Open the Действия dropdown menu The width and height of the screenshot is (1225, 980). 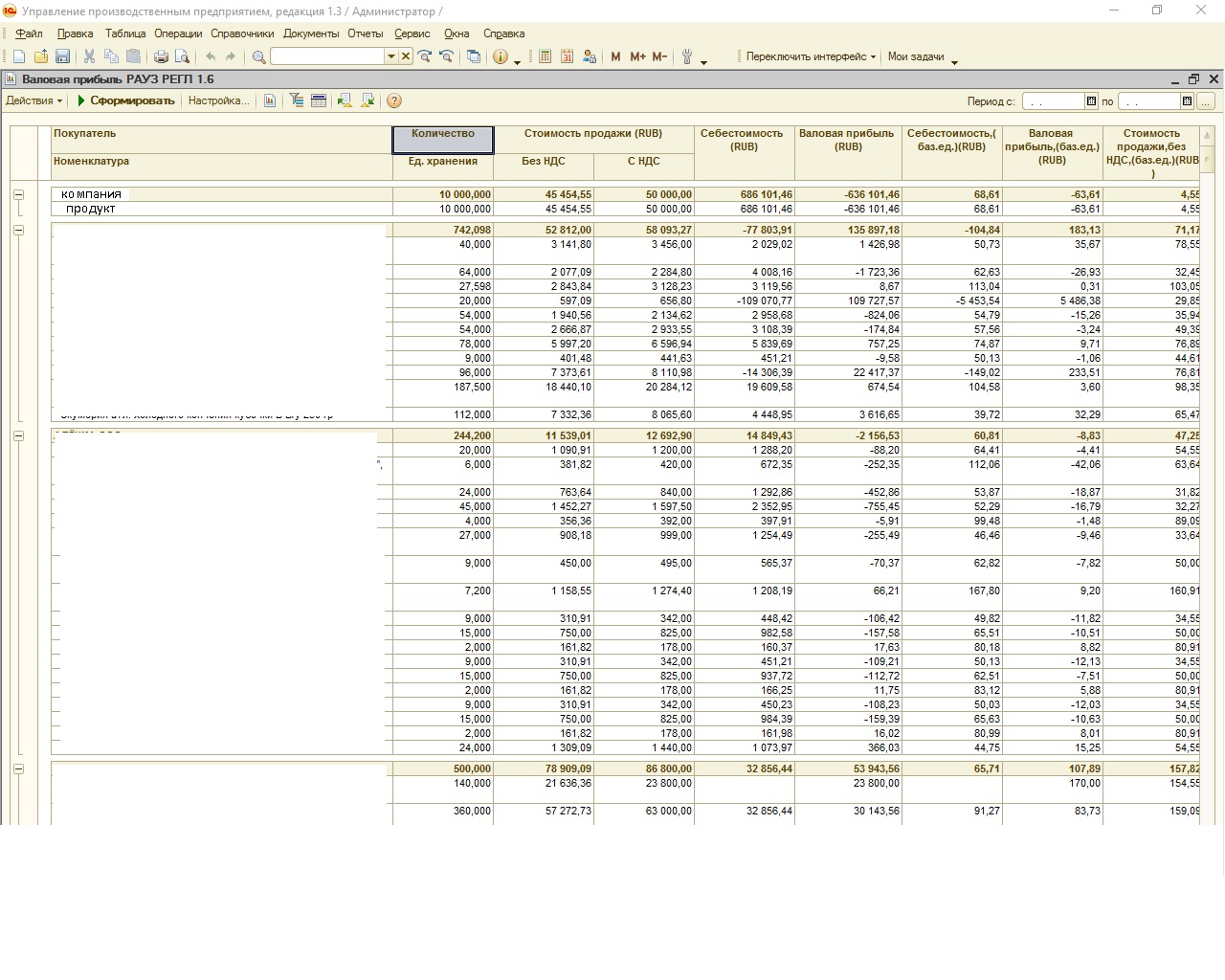point(34,100)
